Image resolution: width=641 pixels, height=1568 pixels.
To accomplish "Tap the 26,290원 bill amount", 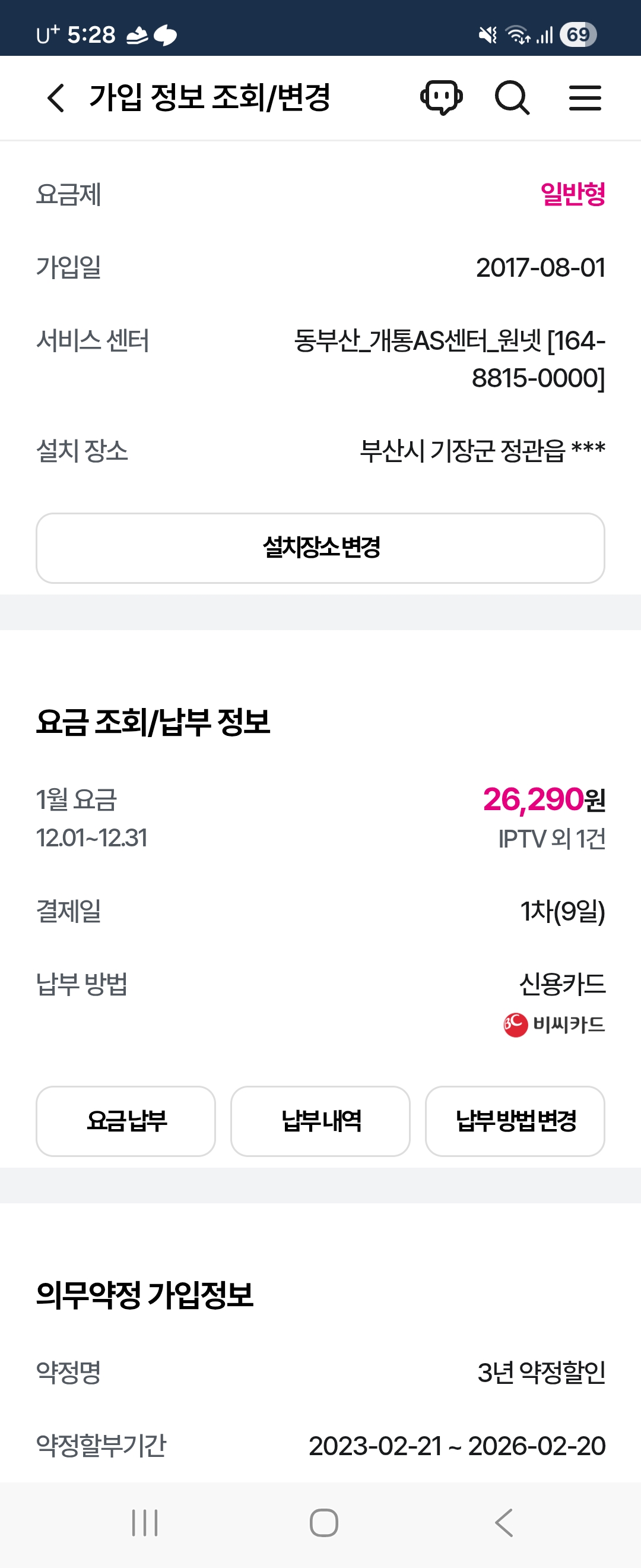I will pyautogui.click(x=544, y=799).
